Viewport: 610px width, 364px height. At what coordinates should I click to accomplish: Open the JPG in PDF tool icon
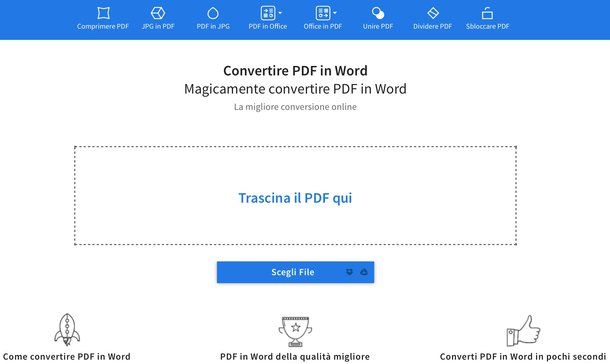click(158, 13)
